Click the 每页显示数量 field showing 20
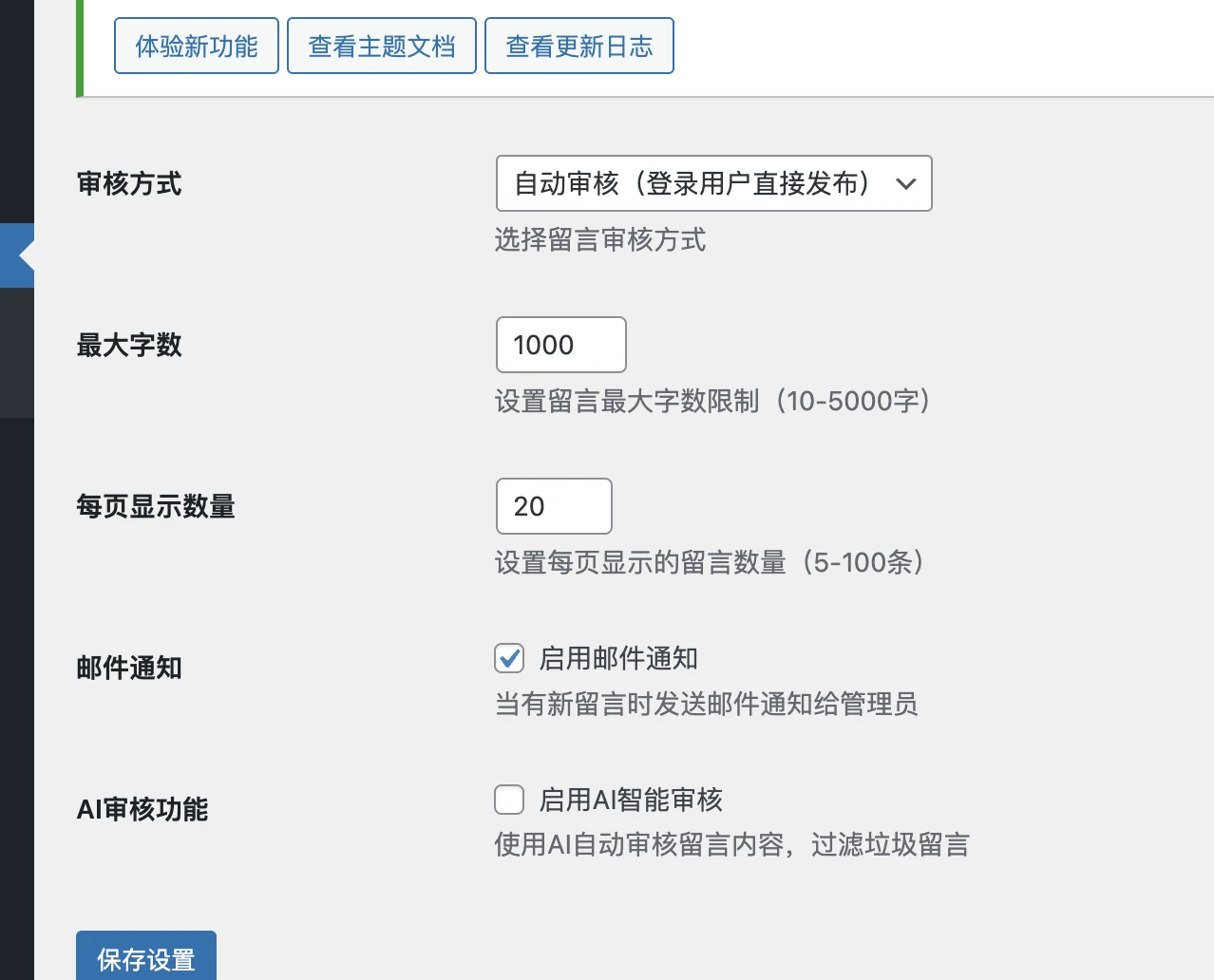This screenshot has width=1214, height=980. click(554, 506)
